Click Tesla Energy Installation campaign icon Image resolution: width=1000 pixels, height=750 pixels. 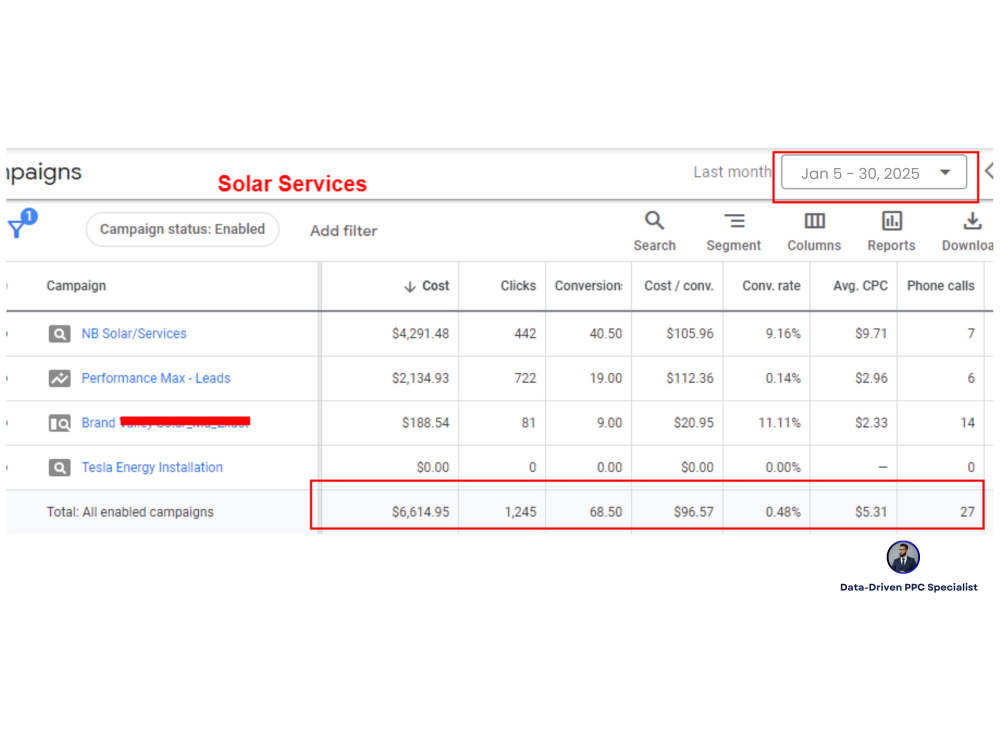pyautogui.click(x=59, y=467)
